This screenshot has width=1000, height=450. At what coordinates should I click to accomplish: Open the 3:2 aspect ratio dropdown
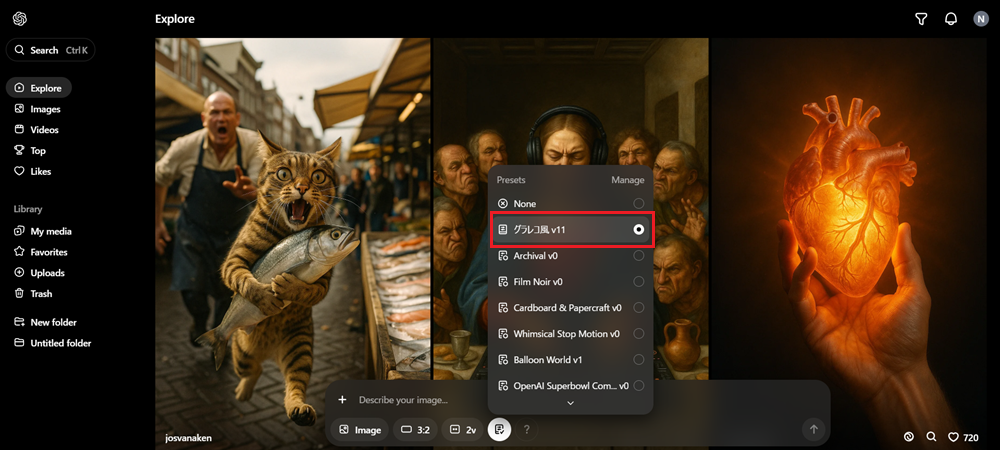point(414,430)
